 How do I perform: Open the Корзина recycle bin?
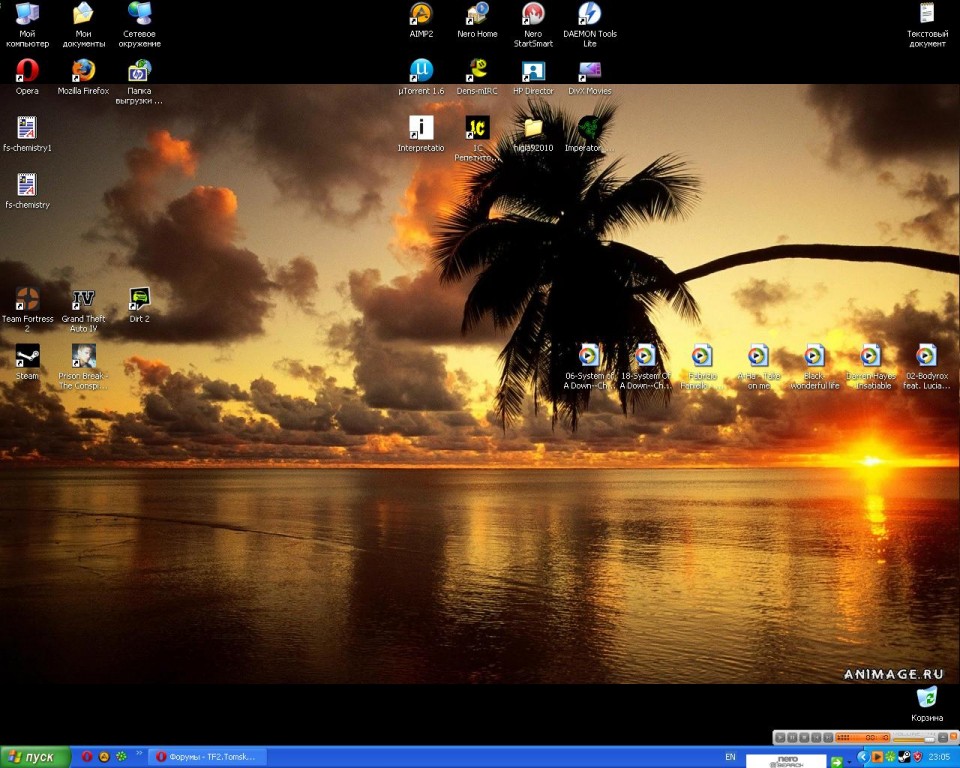(x=927, y=697)
